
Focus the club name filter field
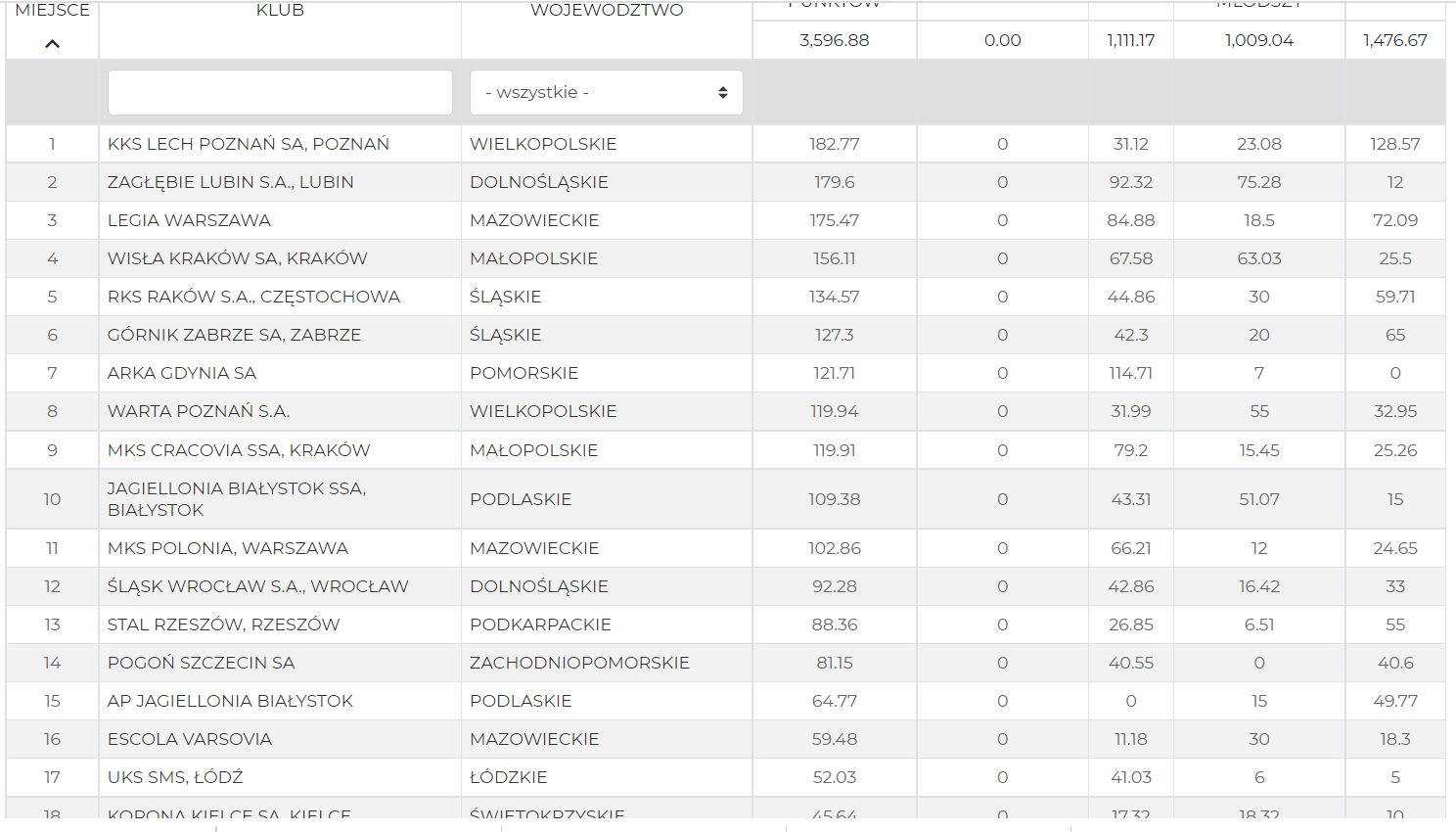(280, 92)
